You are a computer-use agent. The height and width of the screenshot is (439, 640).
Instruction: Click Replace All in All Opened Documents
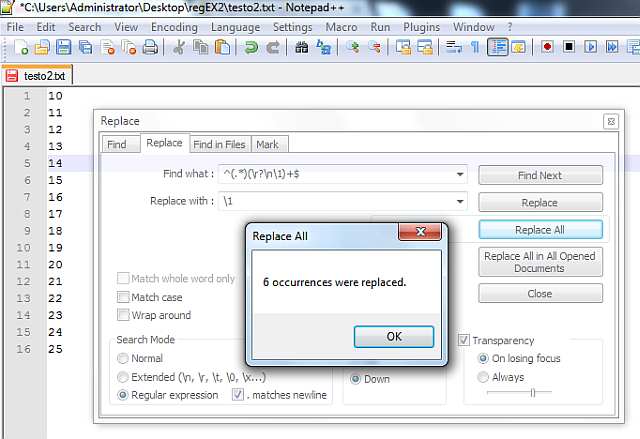pyautogui.click(x=540, y=262)
